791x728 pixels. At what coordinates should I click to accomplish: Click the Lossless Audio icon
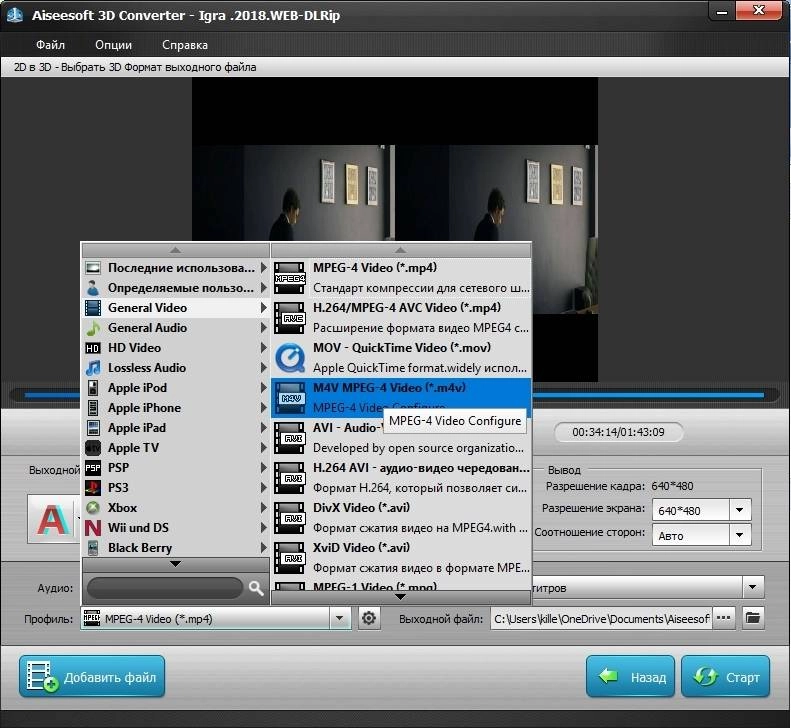pyautogui.click(x=93, y=368)
